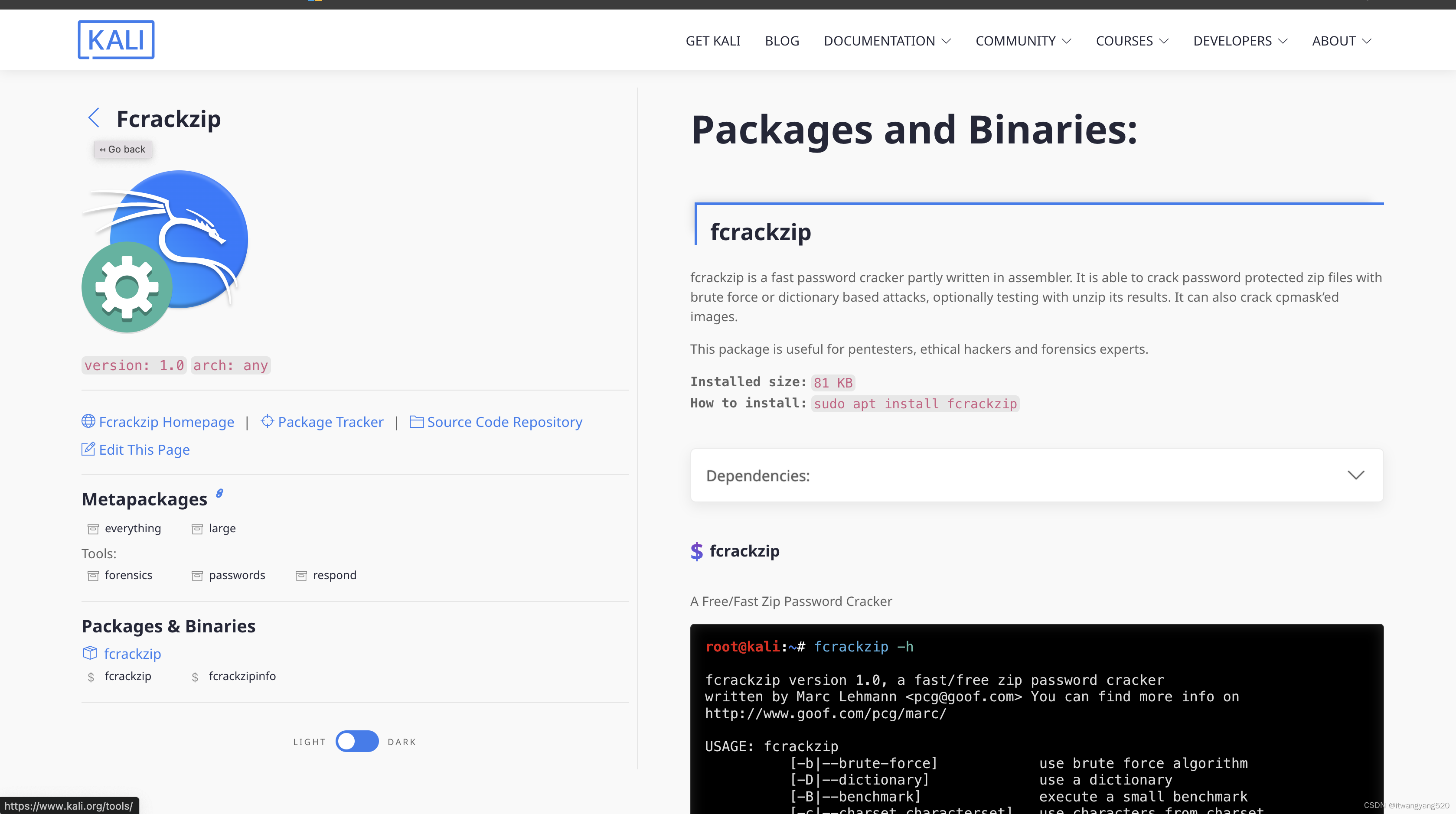This screenshot has width=1456, height=814.
Task: Open the respond tools category
Action: 335,575
